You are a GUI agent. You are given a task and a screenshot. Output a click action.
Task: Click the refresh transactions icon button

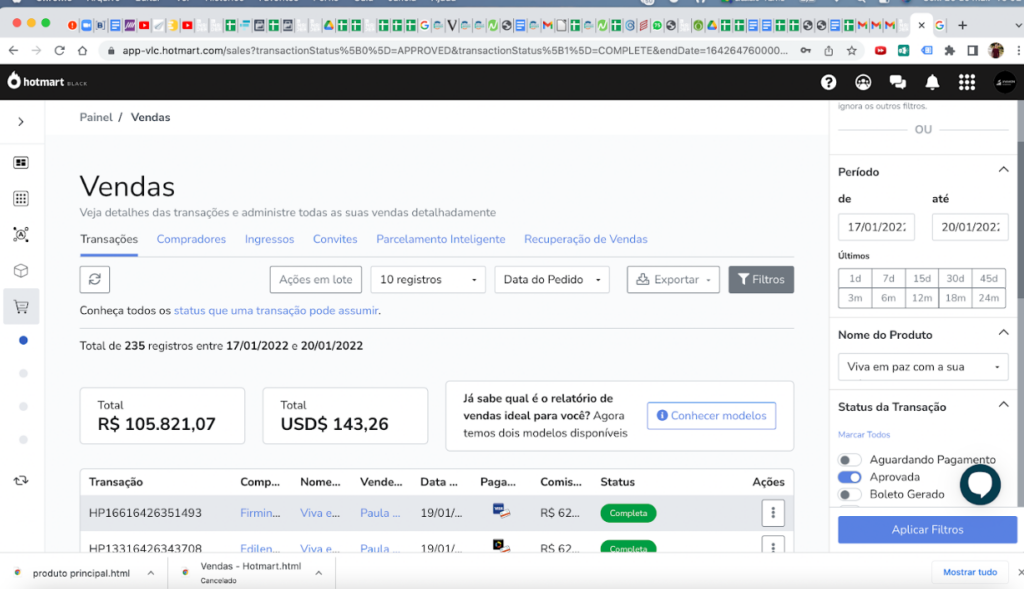pos(95,280)
